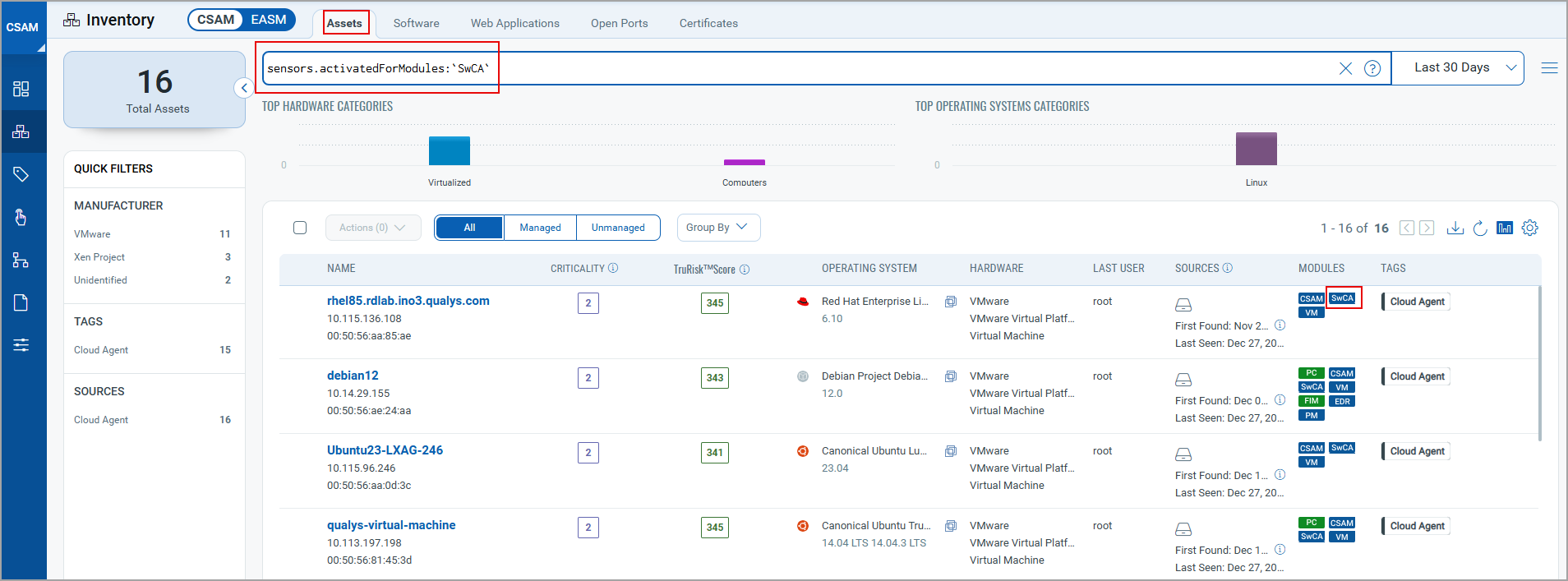Show Managed assets only
This screenshot has height=581, width=1568.
(x=540, y=228)
